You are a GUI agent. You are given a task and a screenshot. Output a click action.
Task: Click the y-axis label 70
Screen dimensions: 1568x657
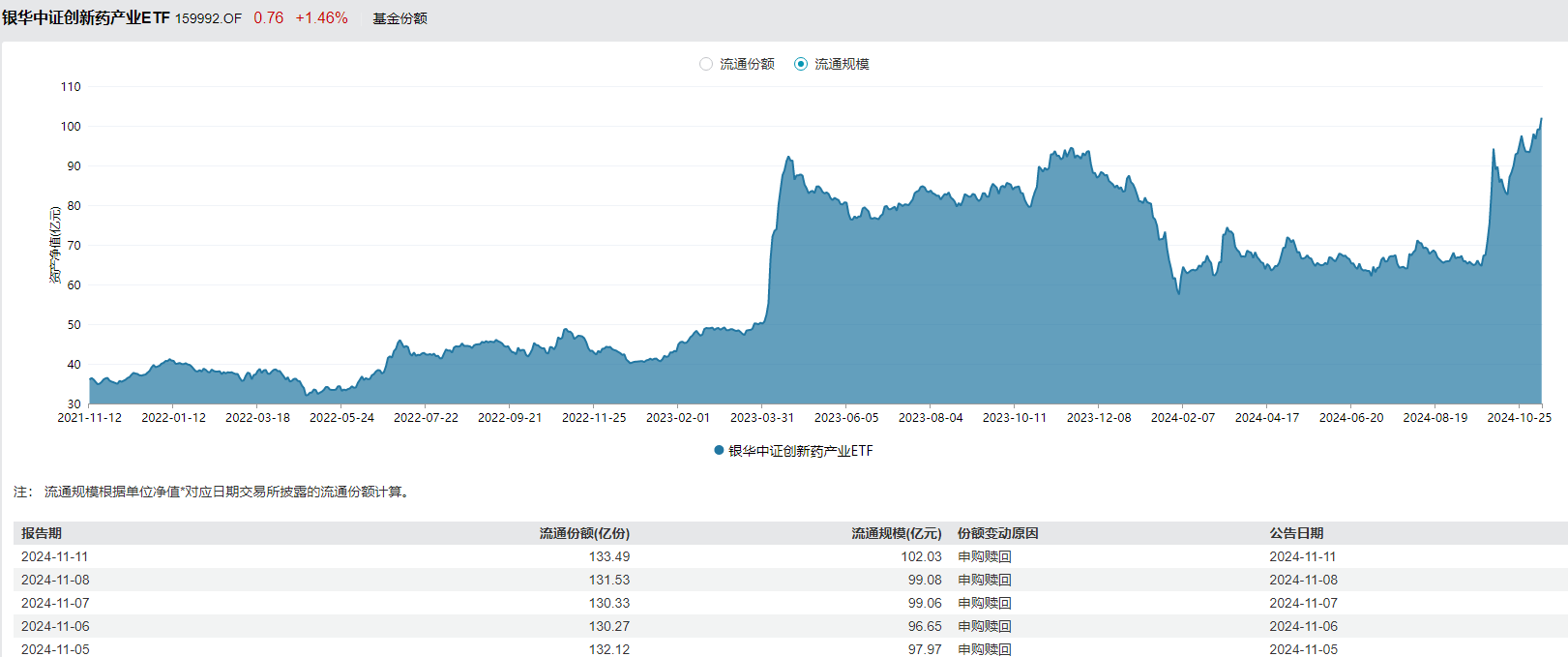[x=74, y=245]
